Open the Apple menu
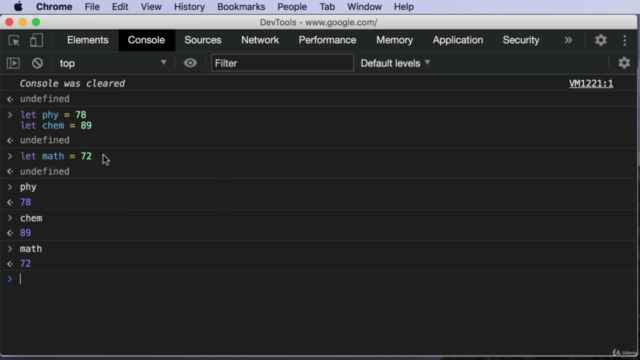 18,7
